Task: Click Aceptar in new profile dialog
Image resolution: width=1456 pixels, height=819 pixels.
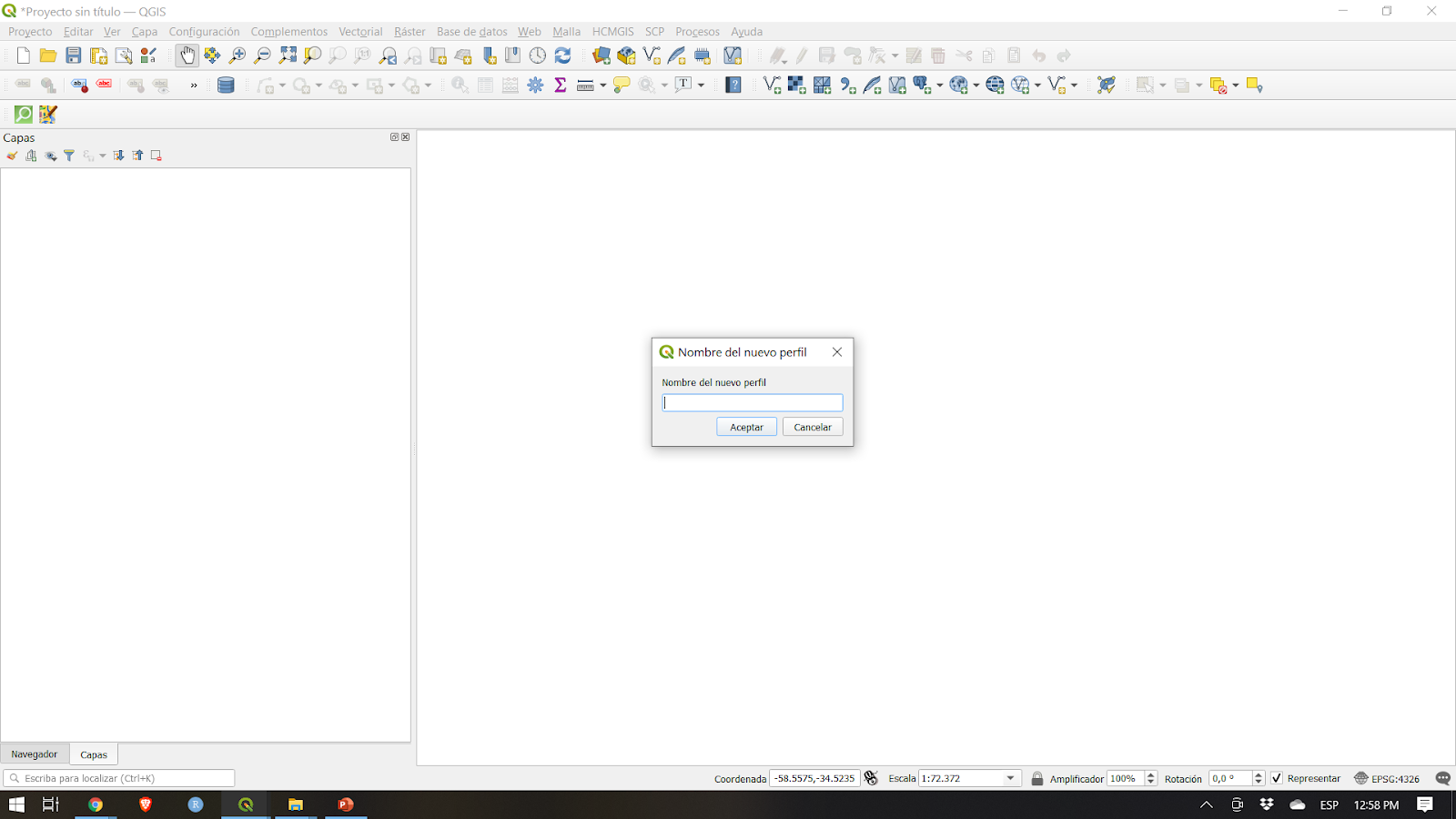Action: pyautogui.click(x=746, y=427)
